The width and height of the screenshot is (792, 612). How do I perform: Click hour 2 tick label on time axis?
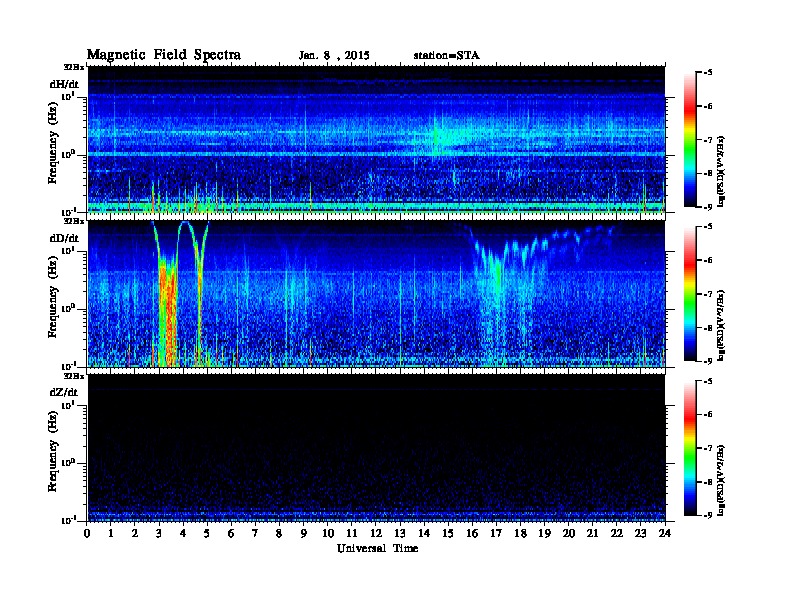pyautogui.click(x=135, y=533)
